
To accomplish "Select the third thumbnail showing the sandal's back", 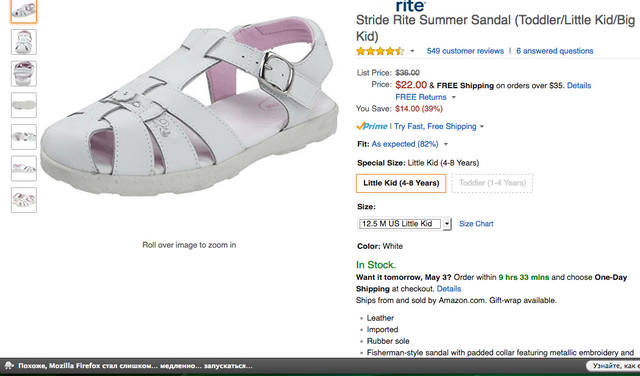I will [24, 73].
